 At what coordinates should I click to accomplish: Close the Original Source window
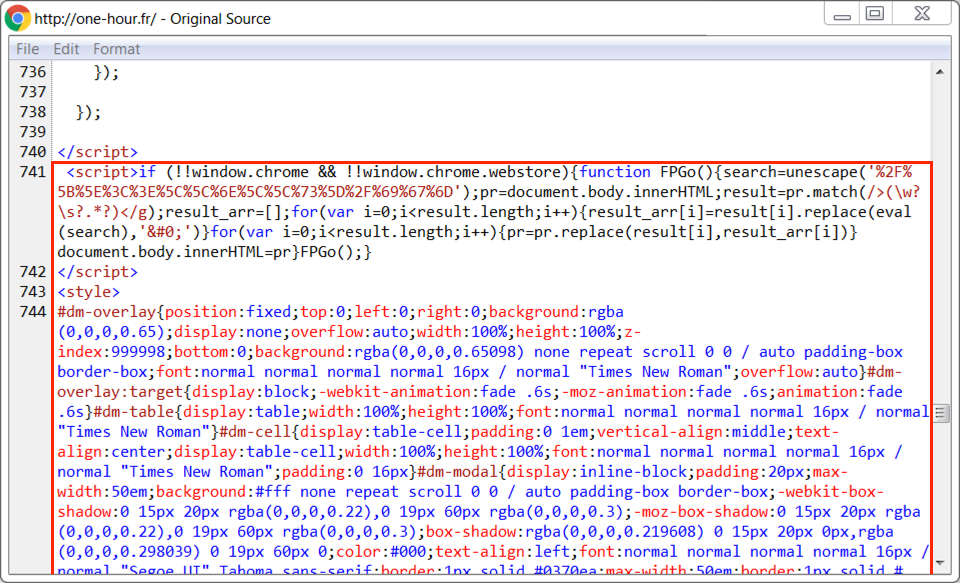pos(922,14)
